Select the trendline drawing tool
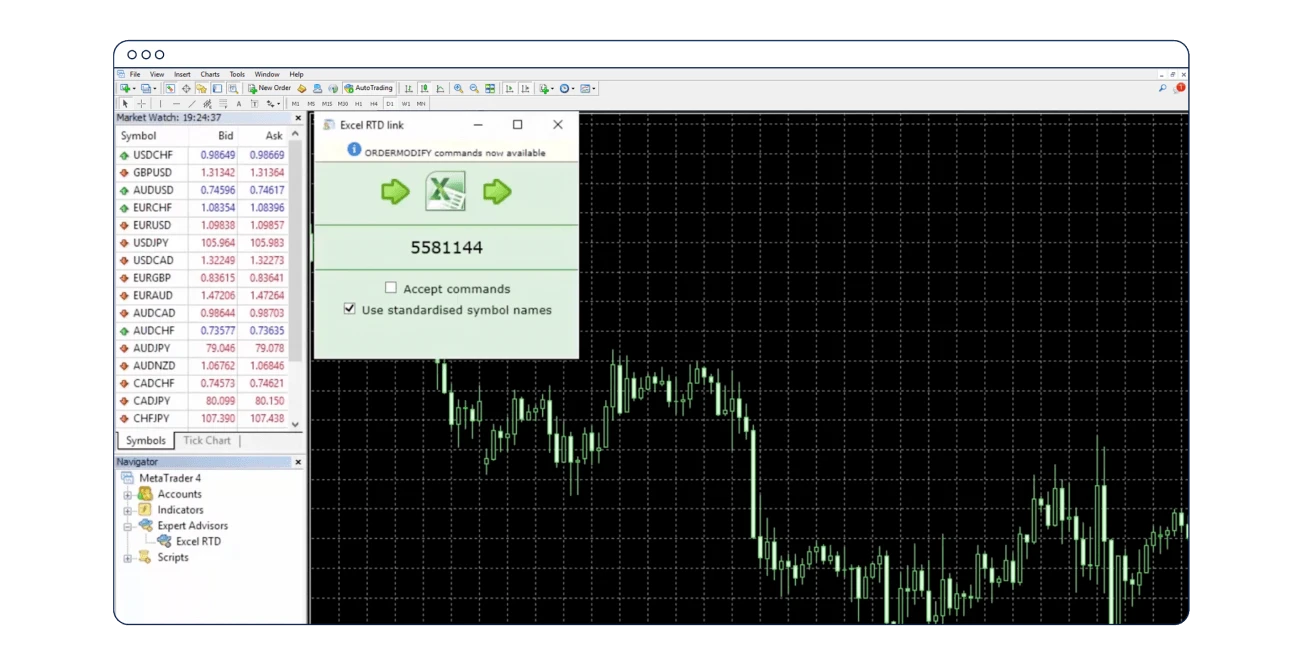Image resolution: width=1296 pixels, height=649 pixels. (190, 102)
